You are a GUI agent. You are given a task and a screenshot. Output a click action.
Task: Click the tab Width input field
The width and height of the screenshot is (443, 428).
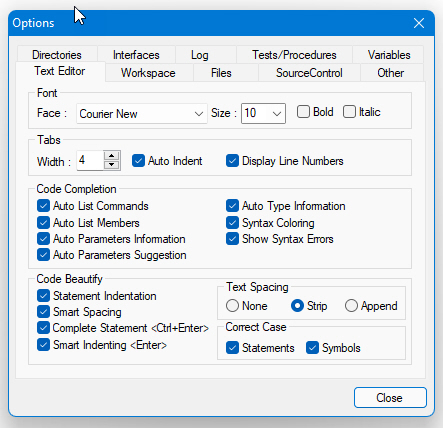pos(90,160)
